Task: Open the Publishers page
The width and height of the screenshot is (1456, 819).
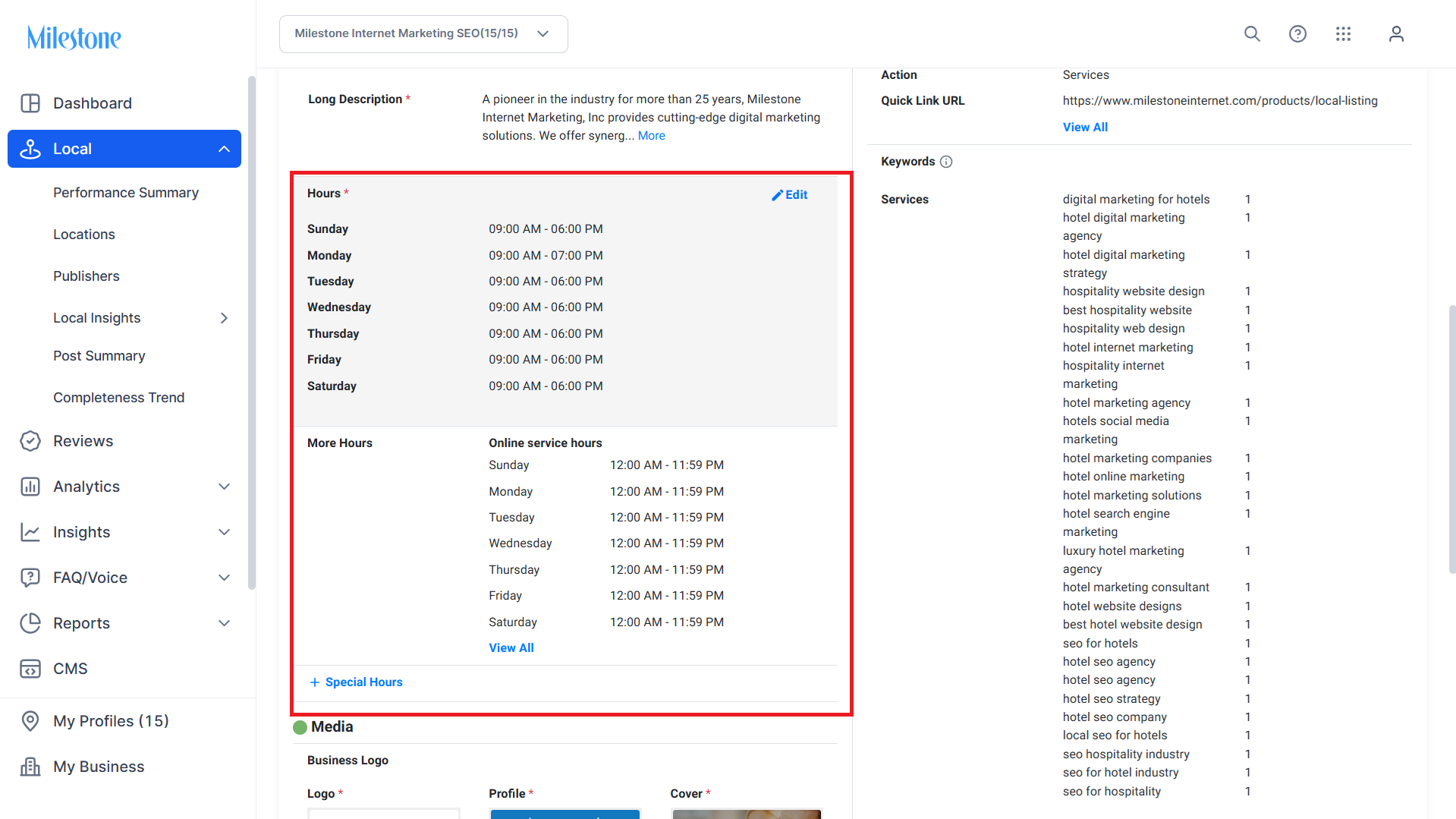Action: [x=86, y=276]
